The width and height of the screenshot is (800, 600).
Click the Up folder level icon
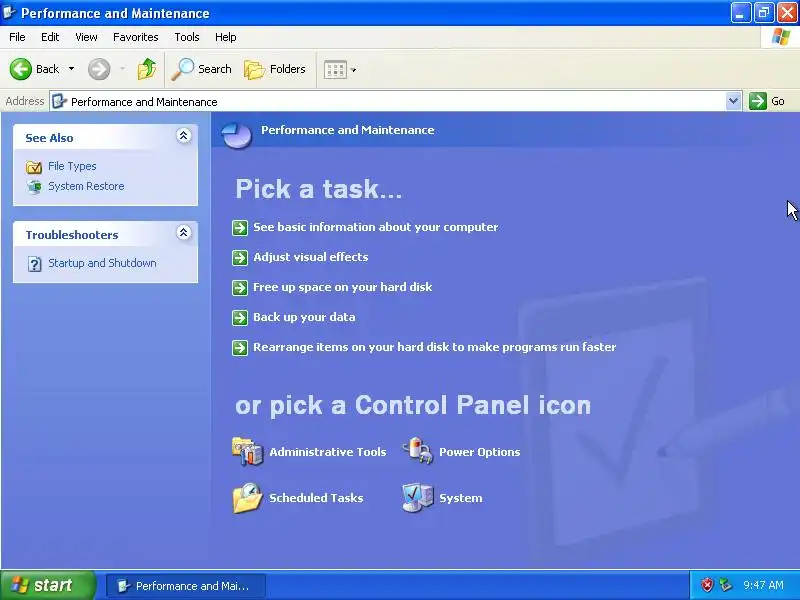click(x=147, y=69)
